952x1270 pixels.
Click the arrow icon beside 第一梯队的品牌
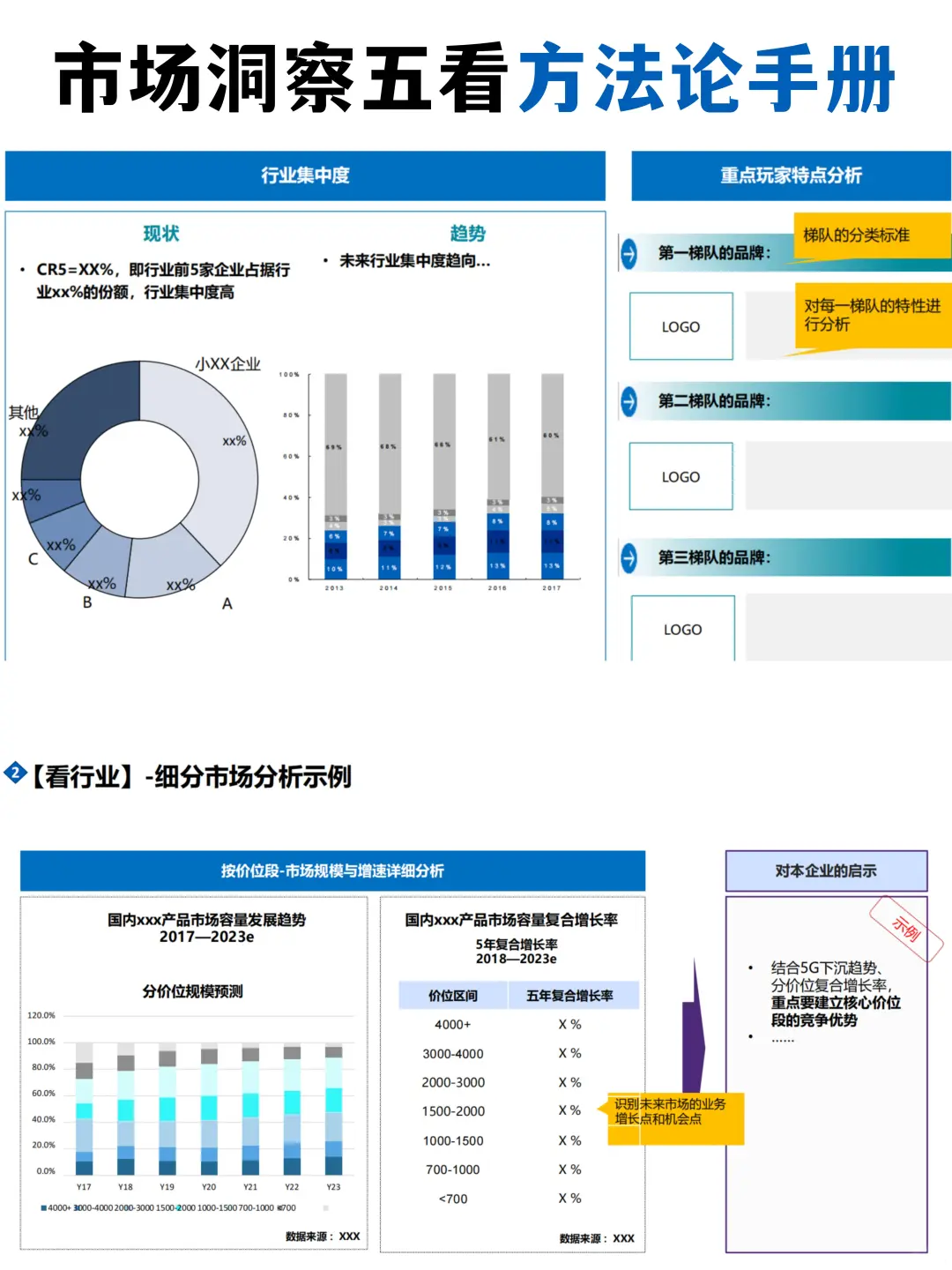[x=628, y=254]
